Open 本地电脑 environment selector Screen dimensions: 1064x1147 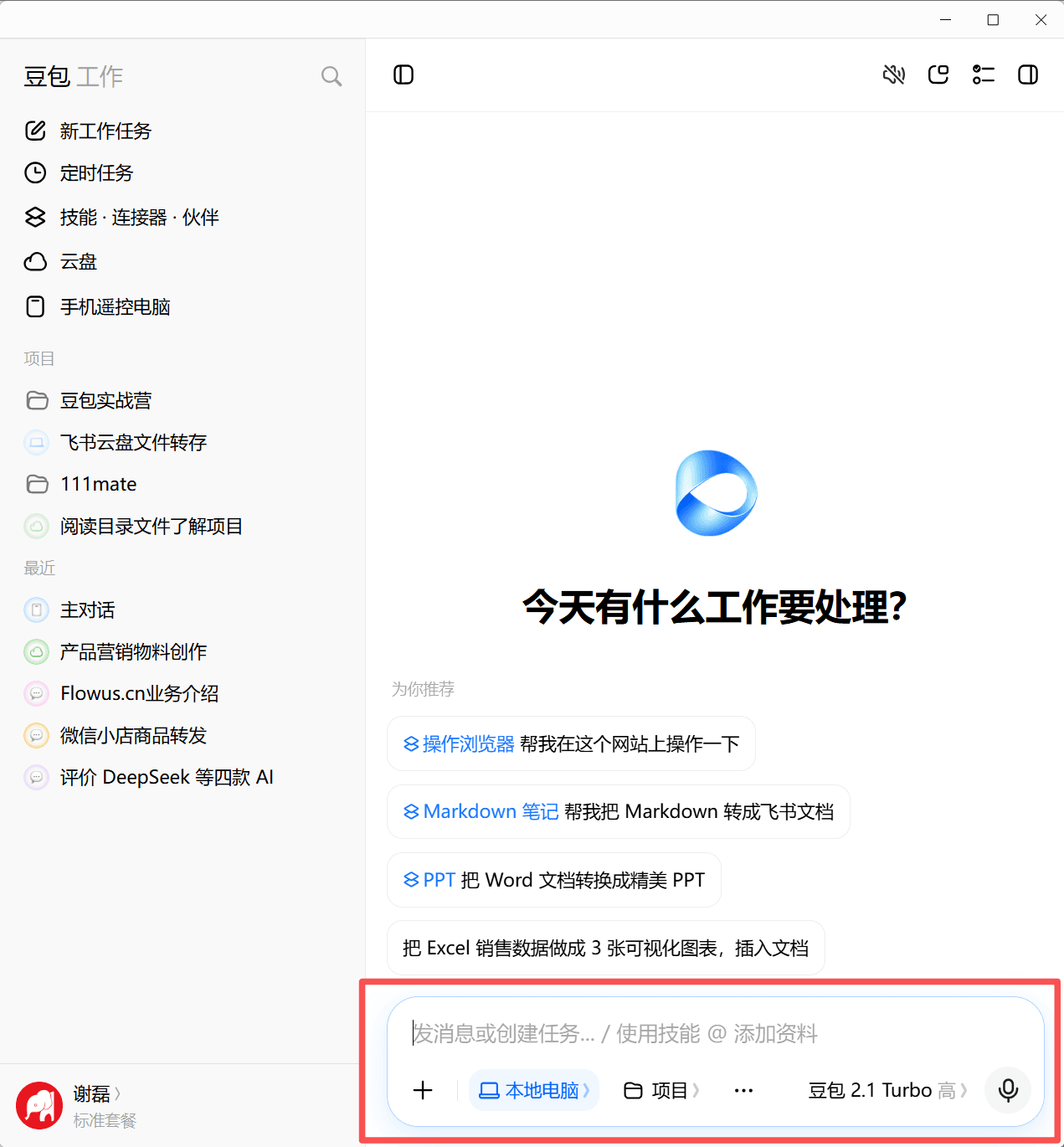click(x=534, y=1090)
